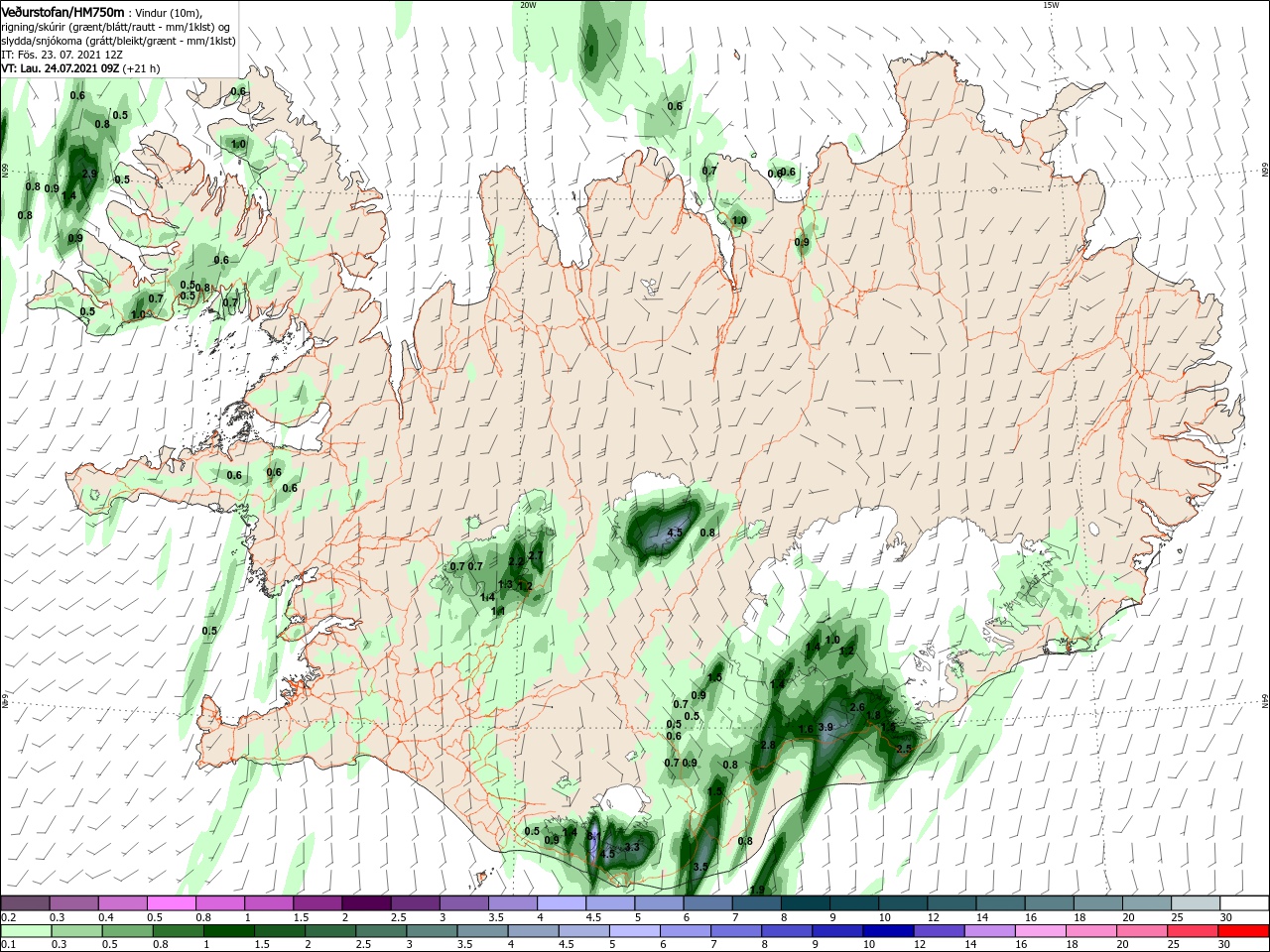Click the 3.3 value near the southern glacier
1270x952 pixels.
tap(632, 848)
